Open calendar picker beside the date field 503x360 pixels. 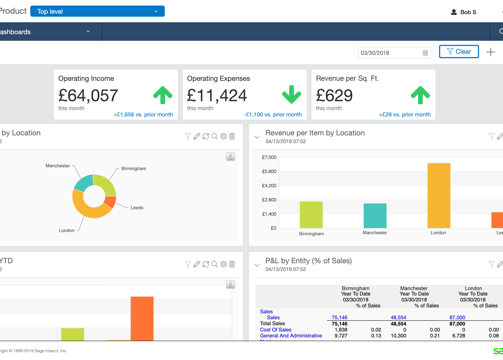[425, 53]
